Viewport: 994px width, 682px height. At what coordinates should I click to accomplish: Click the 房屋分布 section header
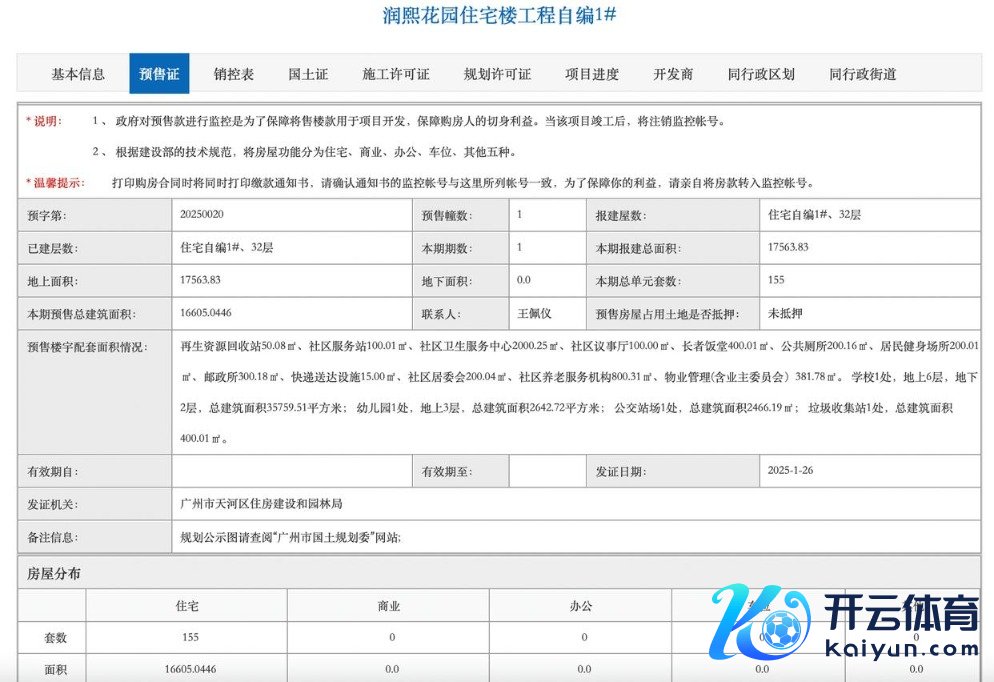coord(55,574)
